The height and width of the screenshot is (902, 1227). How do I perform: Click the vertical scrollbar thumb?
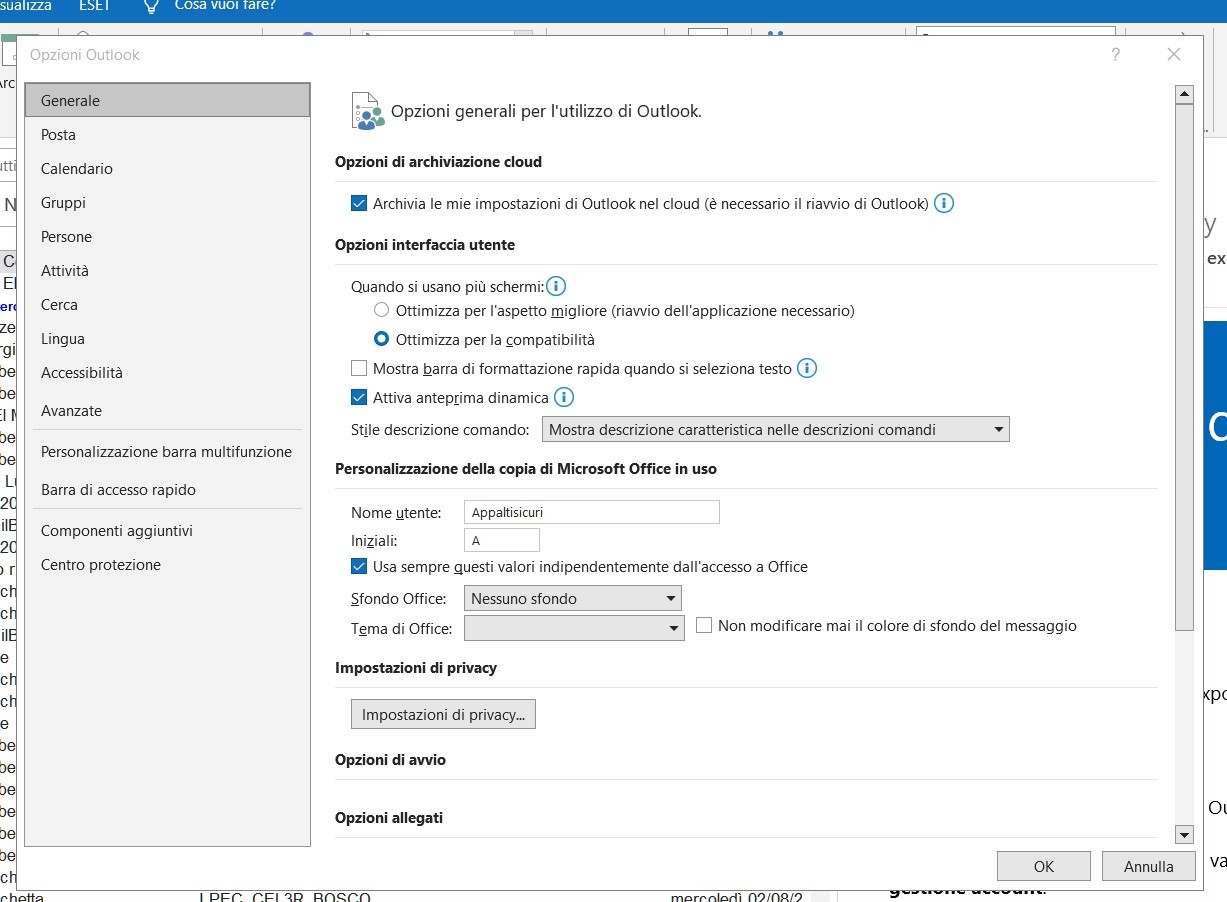[1185, 368]
